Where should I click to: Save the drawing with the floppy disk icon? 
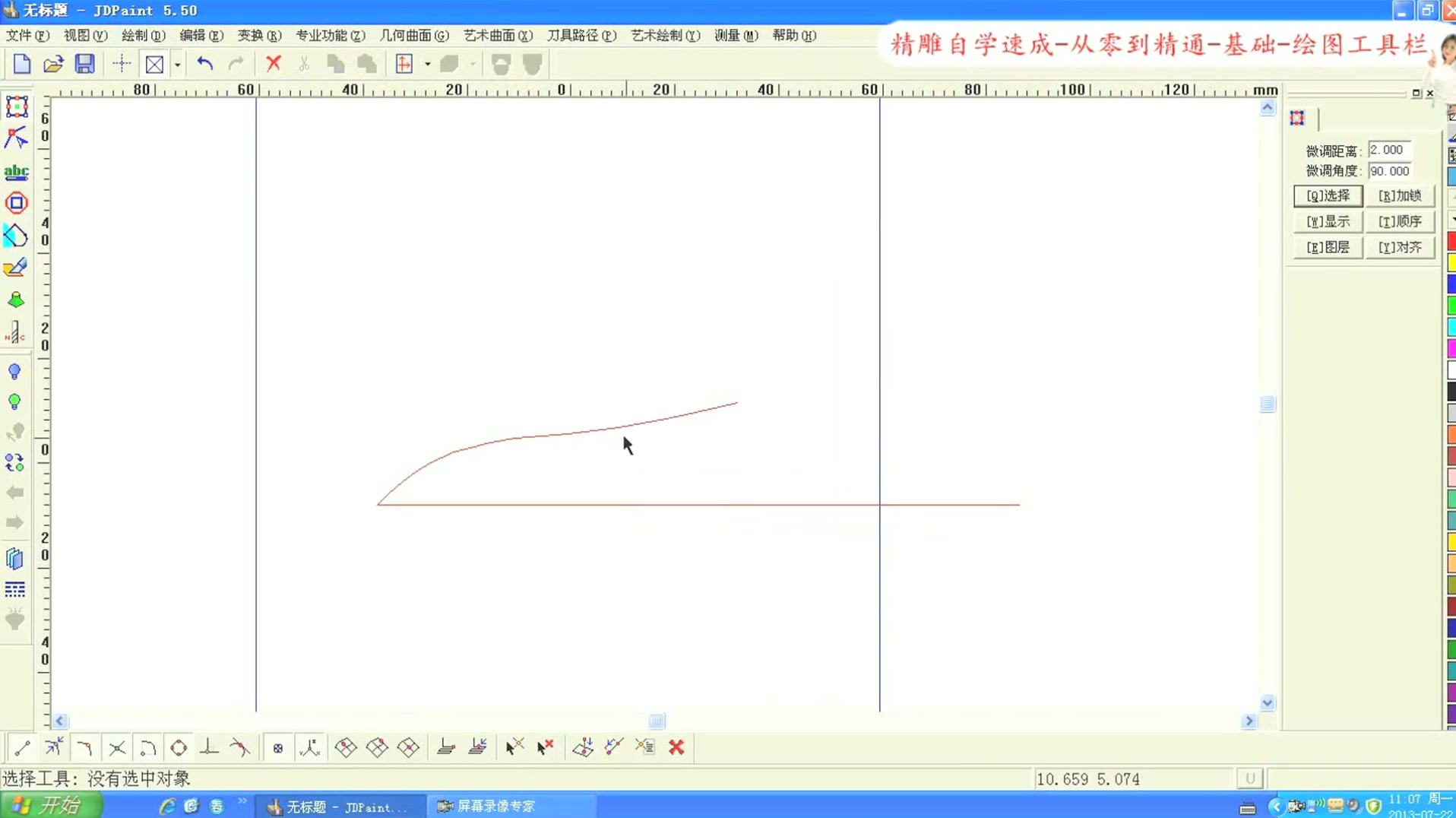point(85,64)
